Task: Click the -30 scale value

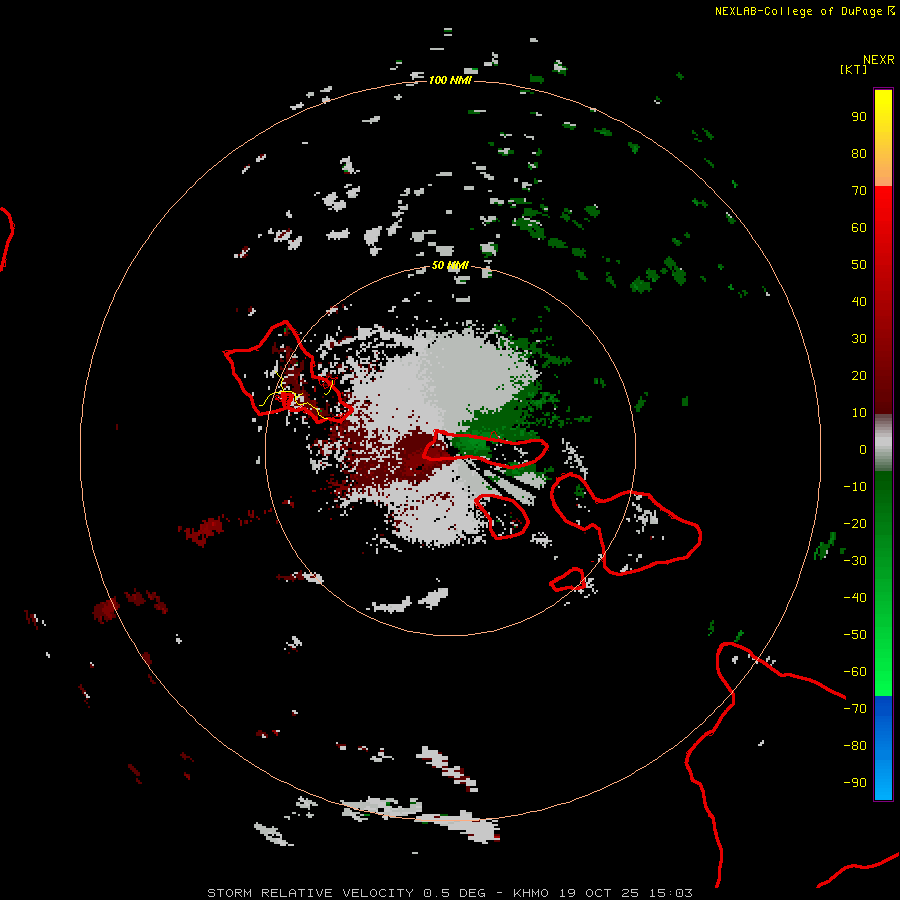Action: (x=855, y=561)
